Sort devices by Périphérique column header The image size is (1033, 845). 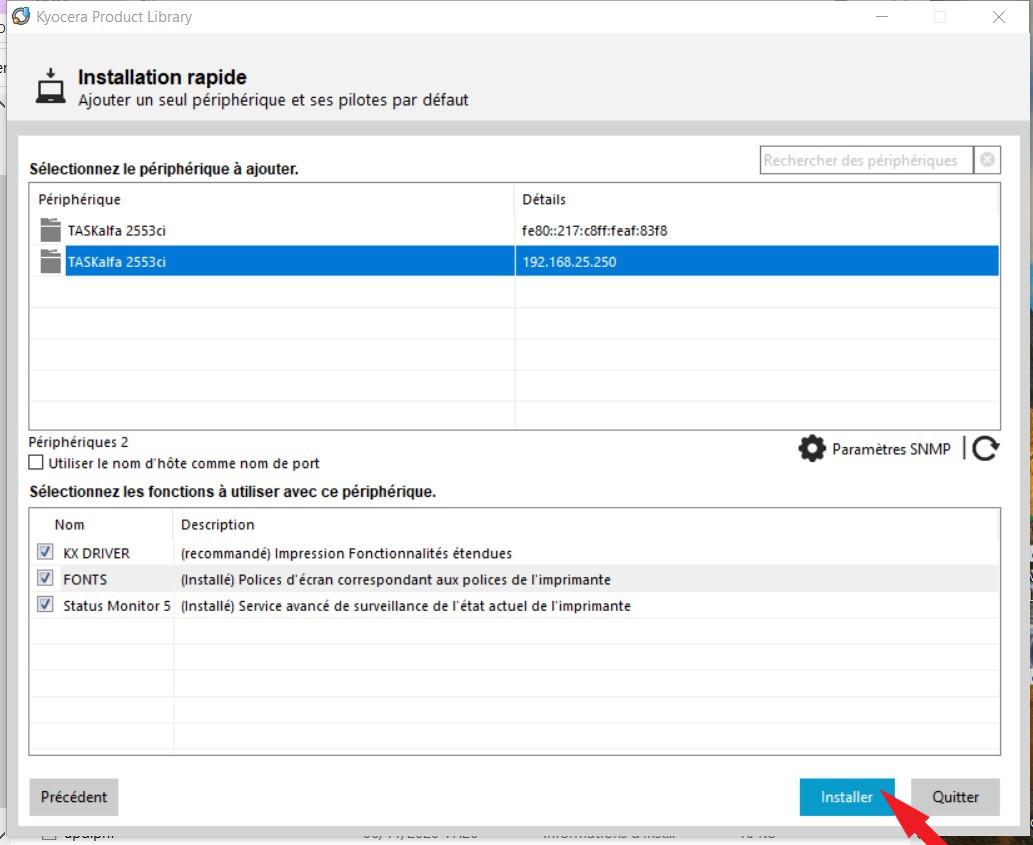(79, 200)
